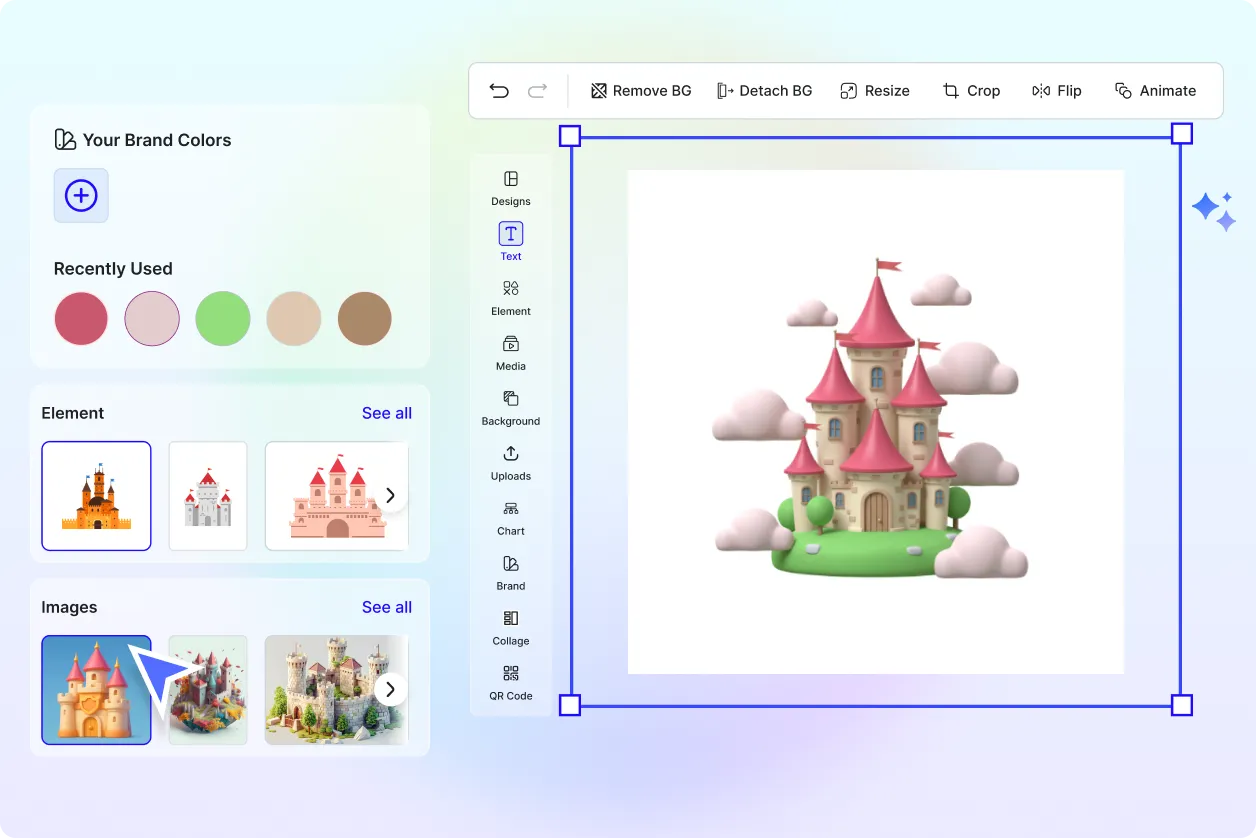Screen dimensions: 1256x838
Task: Select the Background tool from the sidebar
Action: pos(510,410)
